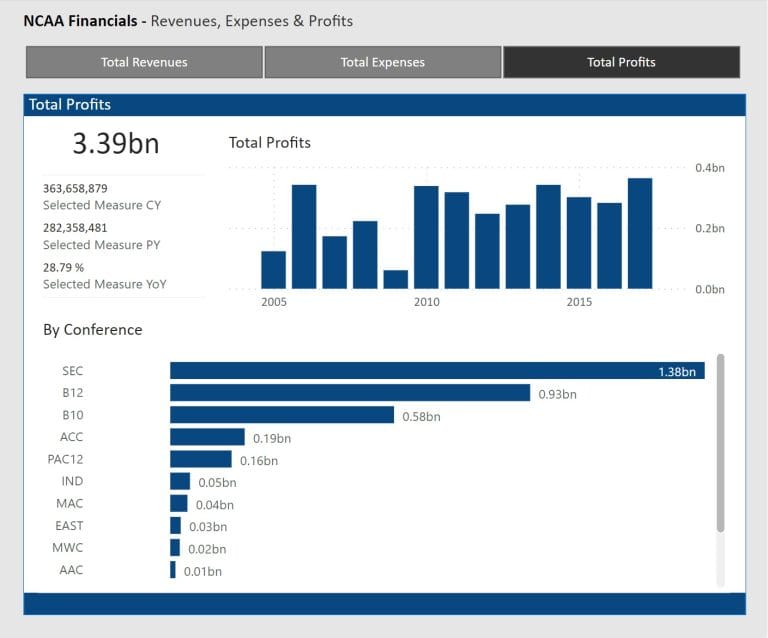Select the Total Profits tab
Image resolution: width=768 pixels, height=638 pixels.
pos(621,62)
